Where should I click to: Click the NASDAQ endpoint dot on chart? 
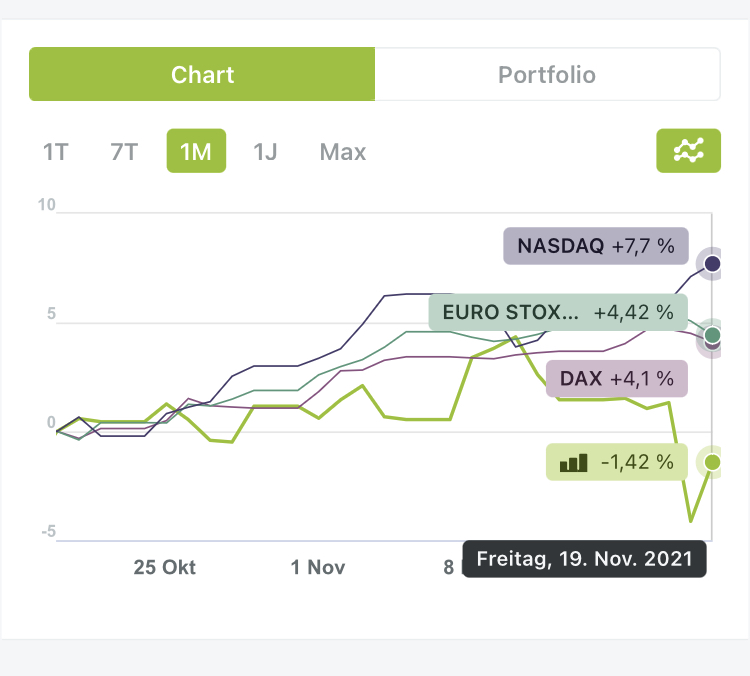point(712,264)
